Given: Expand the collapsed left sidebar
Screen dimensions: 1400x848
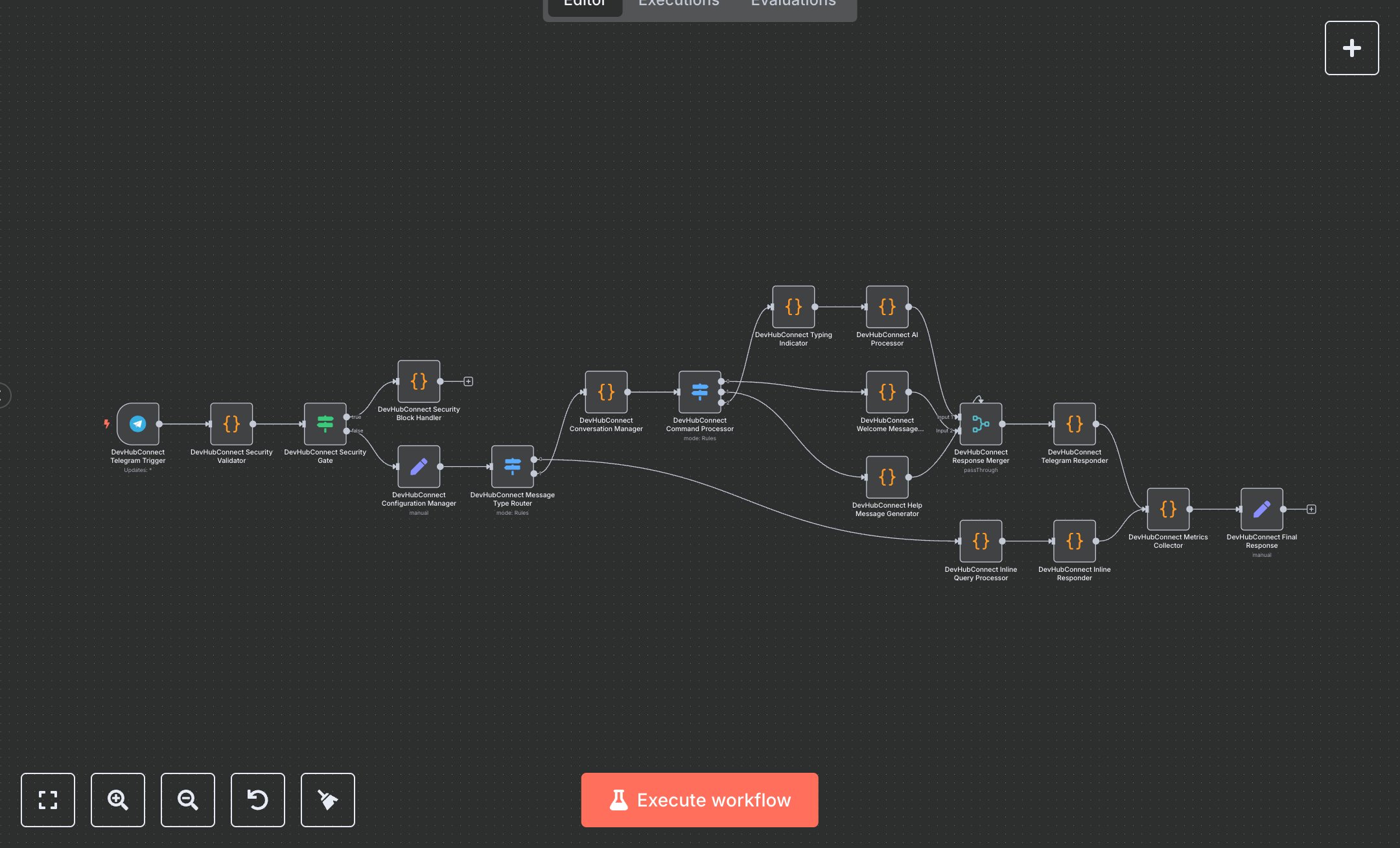Looking at the screenshot, I should coord(4,395).
